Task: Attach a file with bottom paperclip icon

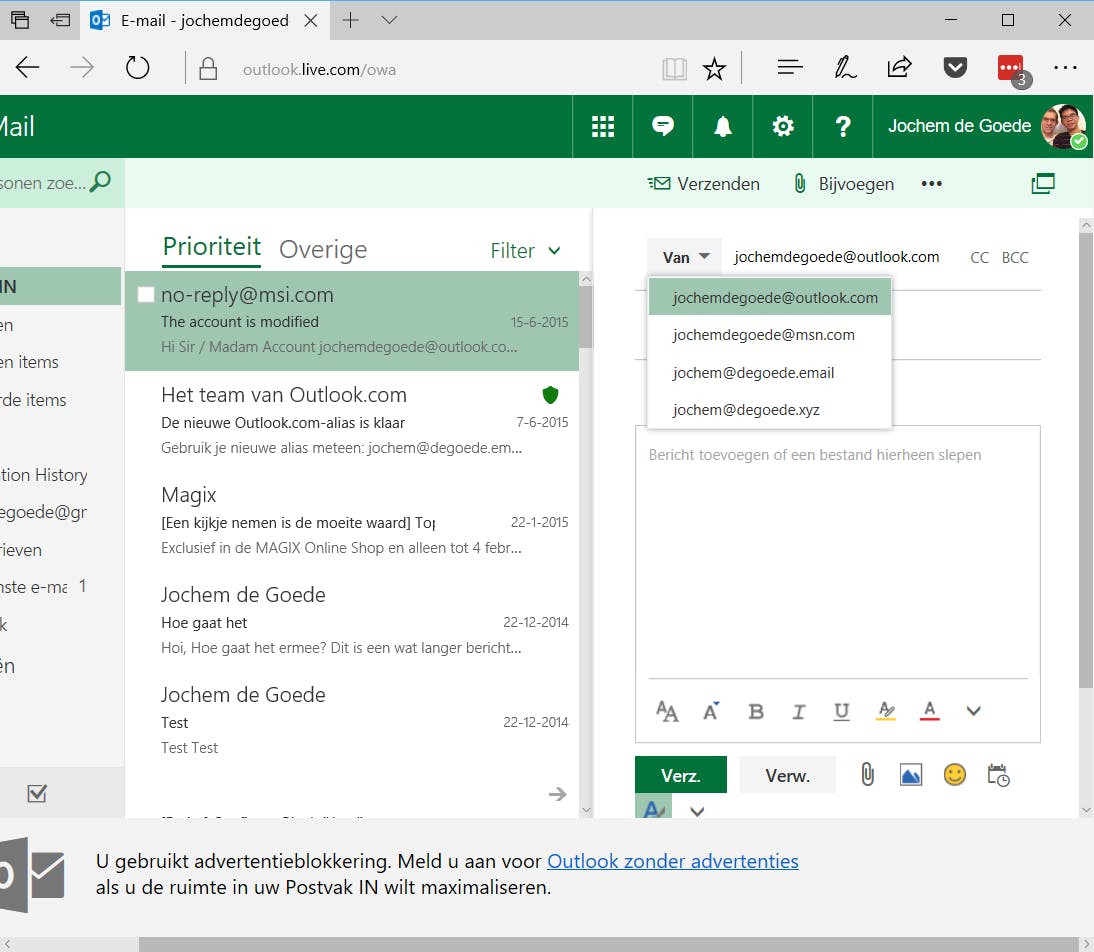Action: pyautogui.click(x=867, y=775)
